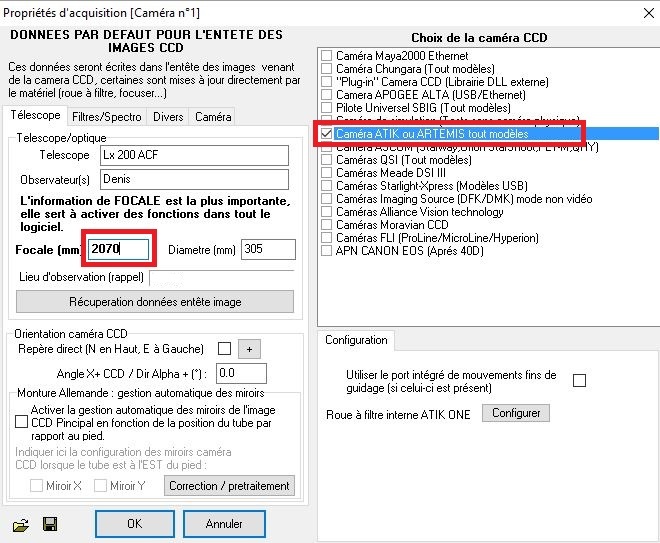660x543 pixels.
Task: Select APN CANON EOS camera option
Action: click(327, 250)
